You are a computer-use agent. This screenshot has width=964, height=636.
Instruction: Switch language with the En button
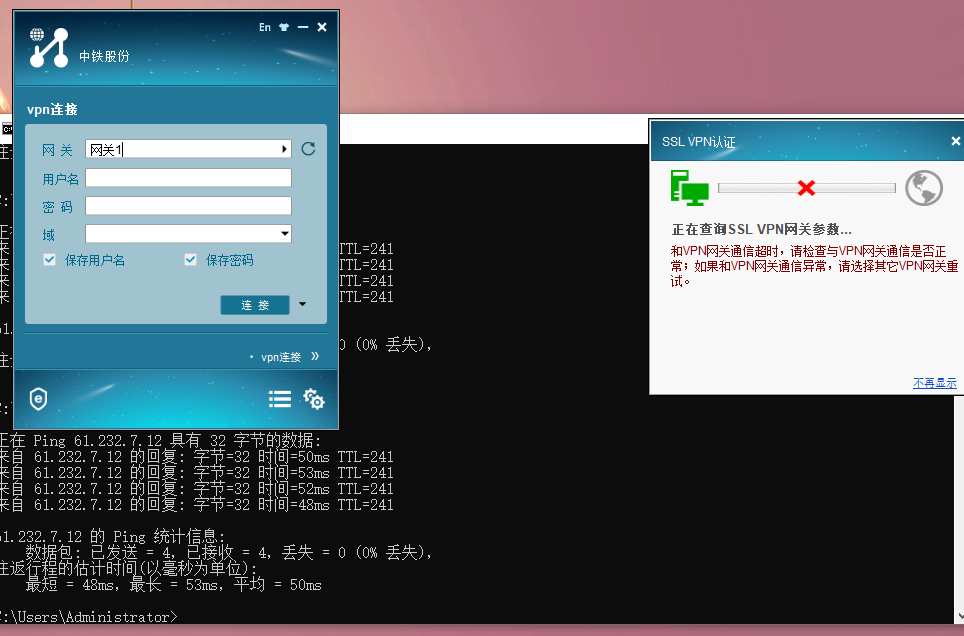(264, 27)
